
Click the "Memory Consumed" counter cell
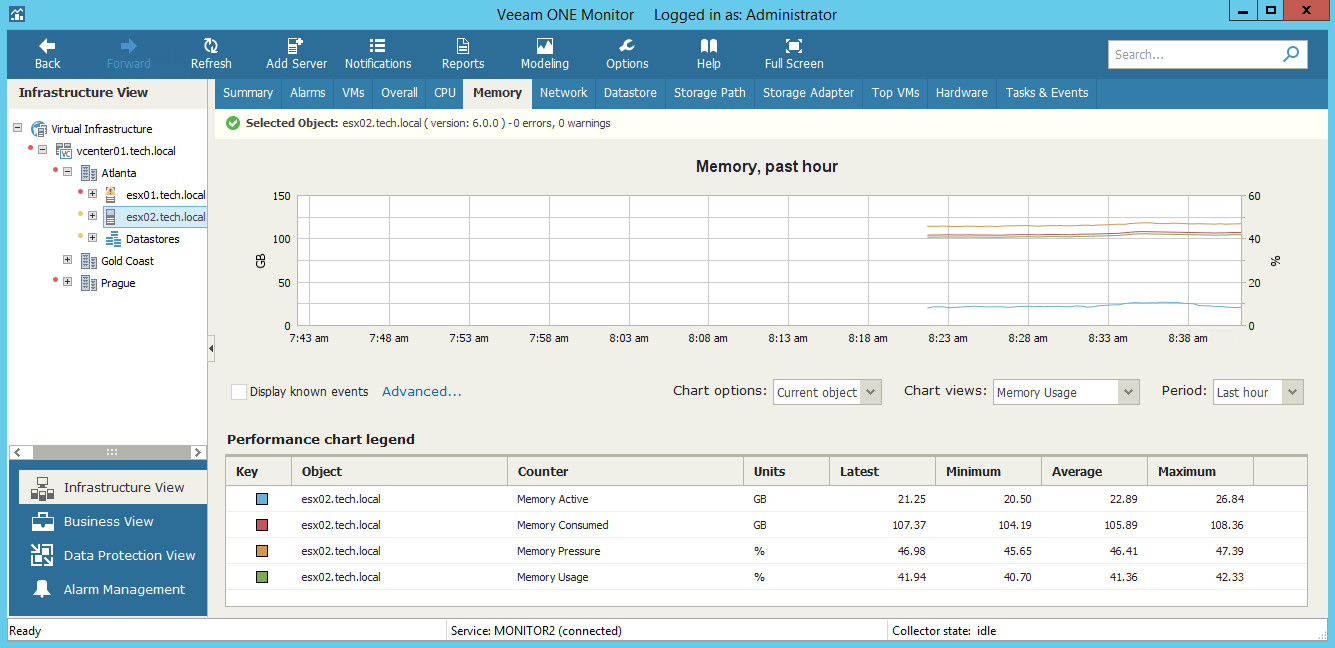[563, 525]
